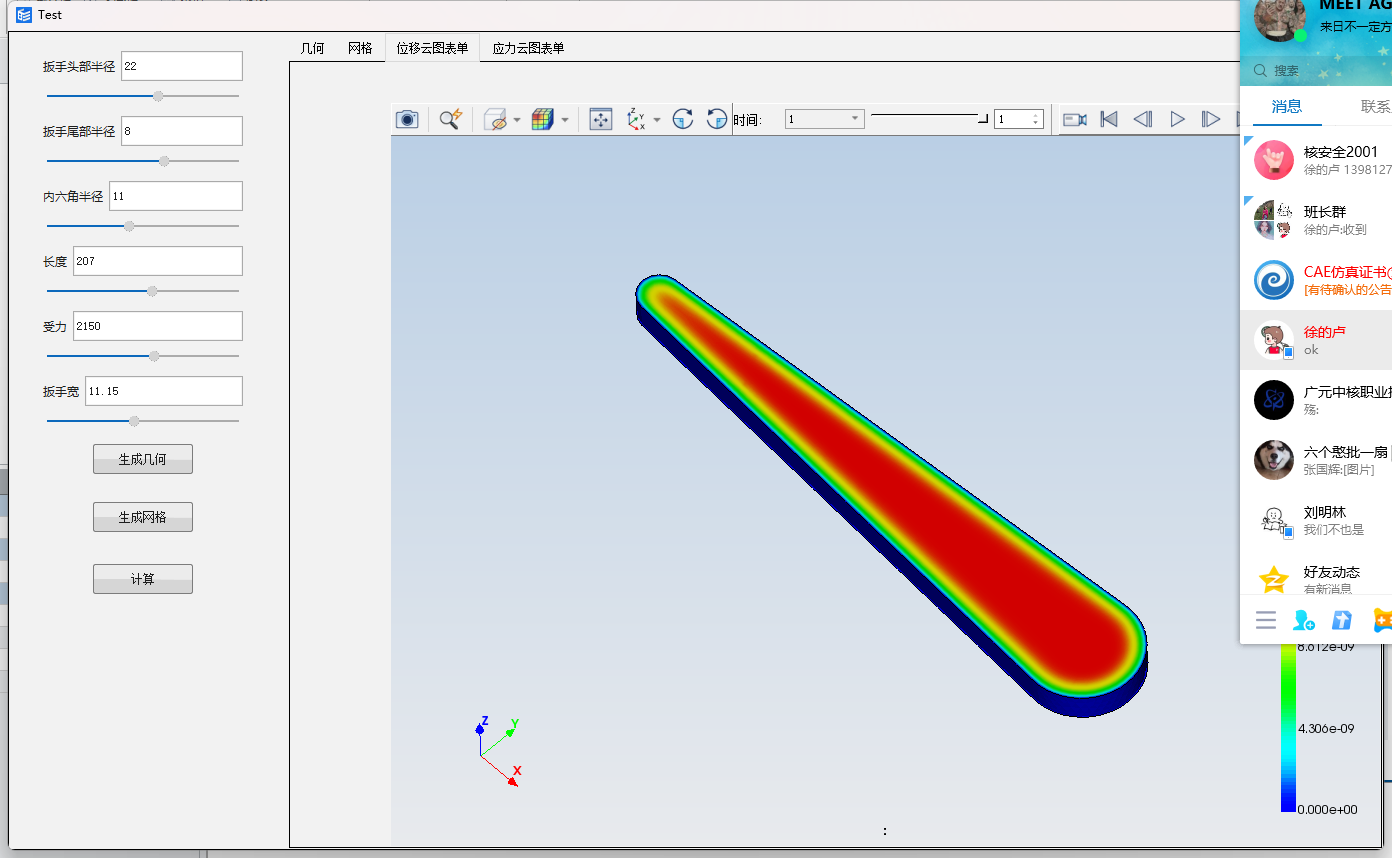1392x858 pixels.
Task: Open the 徐的卢 conversation
Action: point(1316,340)
